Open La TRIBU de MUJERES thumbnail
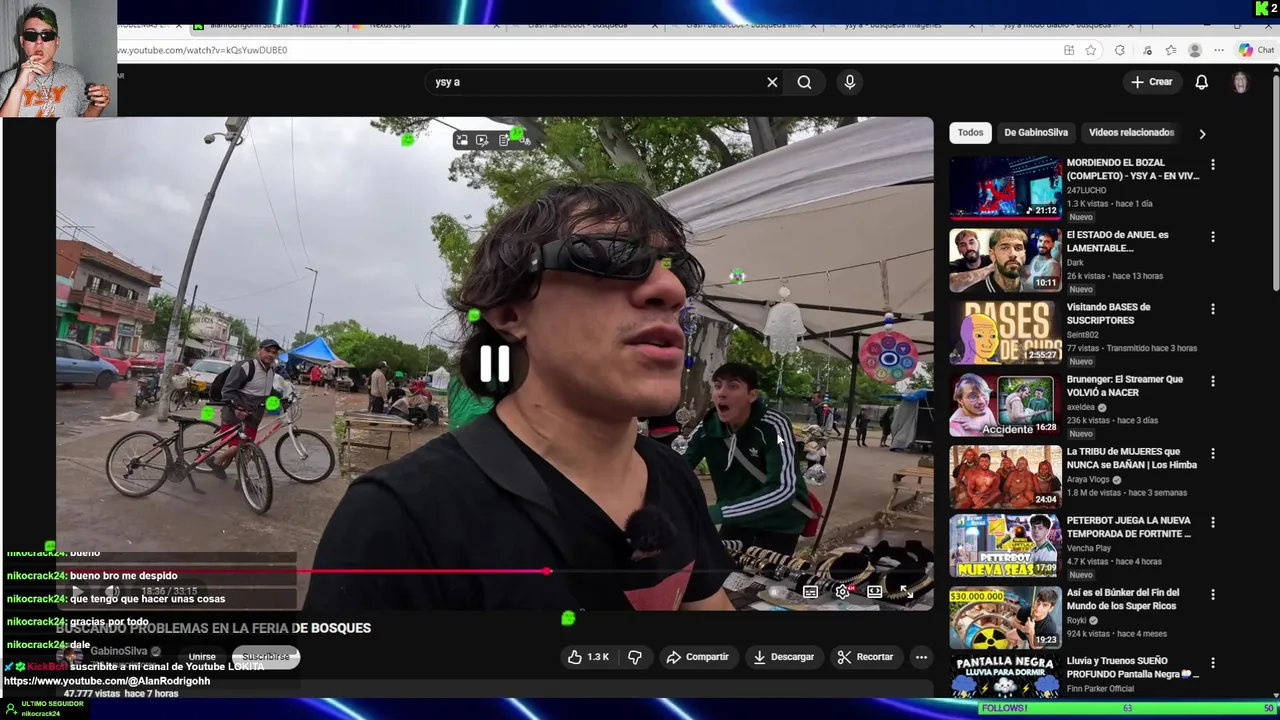1280x720 pixels. point(1005,476)
